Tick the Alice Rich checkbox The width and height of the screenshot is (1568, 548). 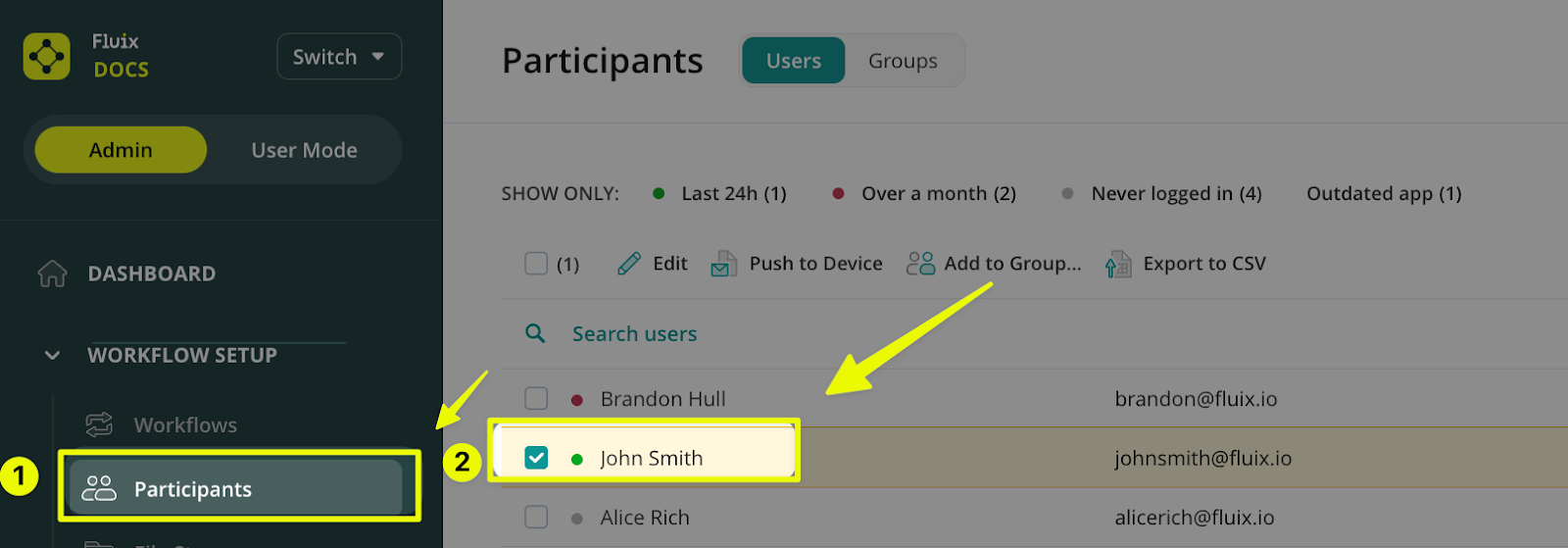coord(536,517)
